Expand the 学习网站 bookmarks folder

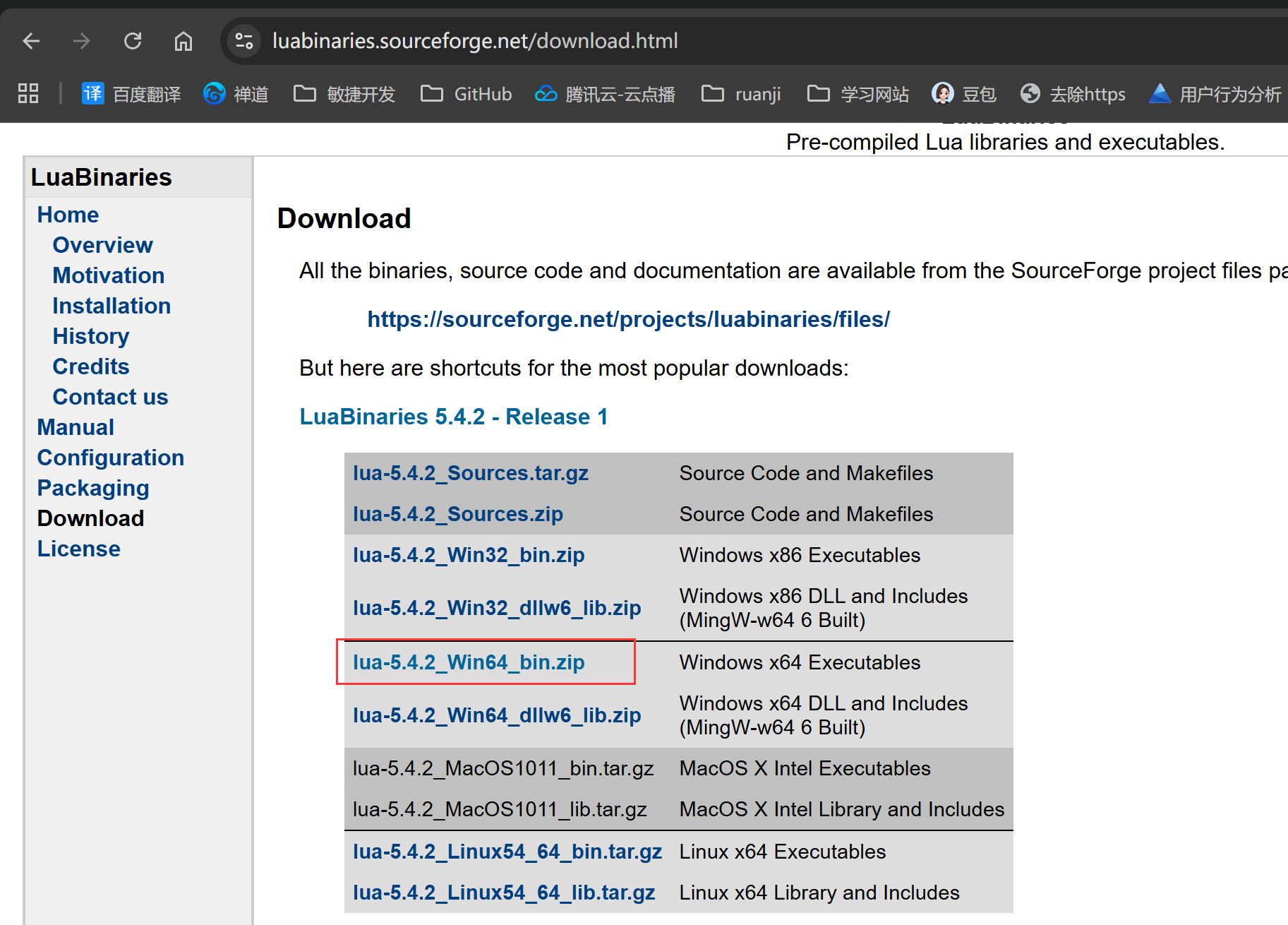tap(858, 93)
